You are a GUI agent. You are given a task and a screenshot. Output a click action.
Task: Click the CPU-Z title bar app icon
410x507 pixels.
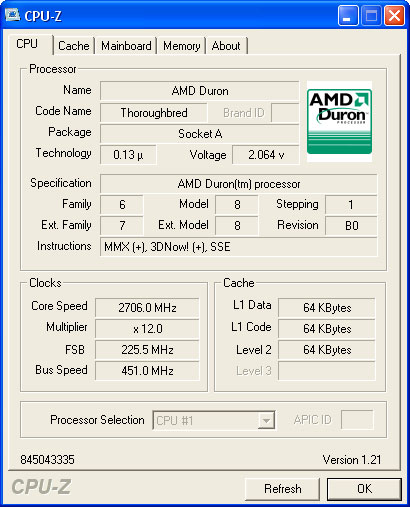[x=13, y=15]
